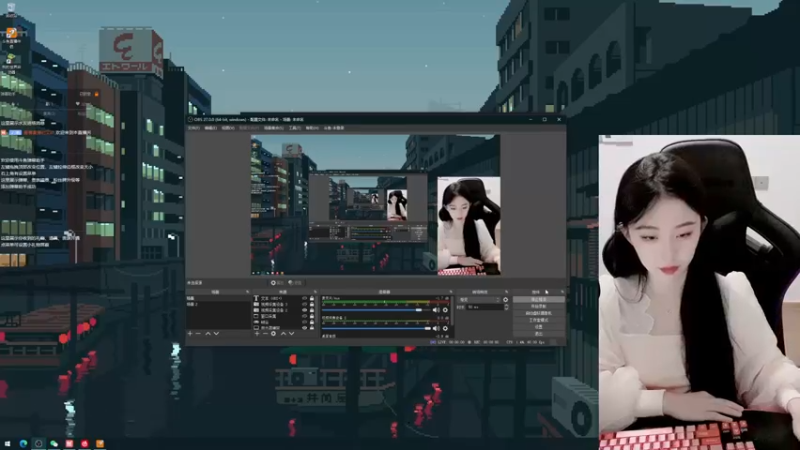Open the 场景集合 menu in OBS

coord(274,128)
